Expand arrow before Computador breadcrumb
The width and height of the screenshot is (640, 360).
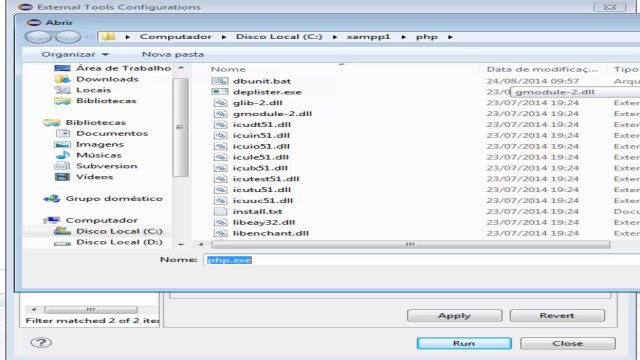(x=127, y=37)
